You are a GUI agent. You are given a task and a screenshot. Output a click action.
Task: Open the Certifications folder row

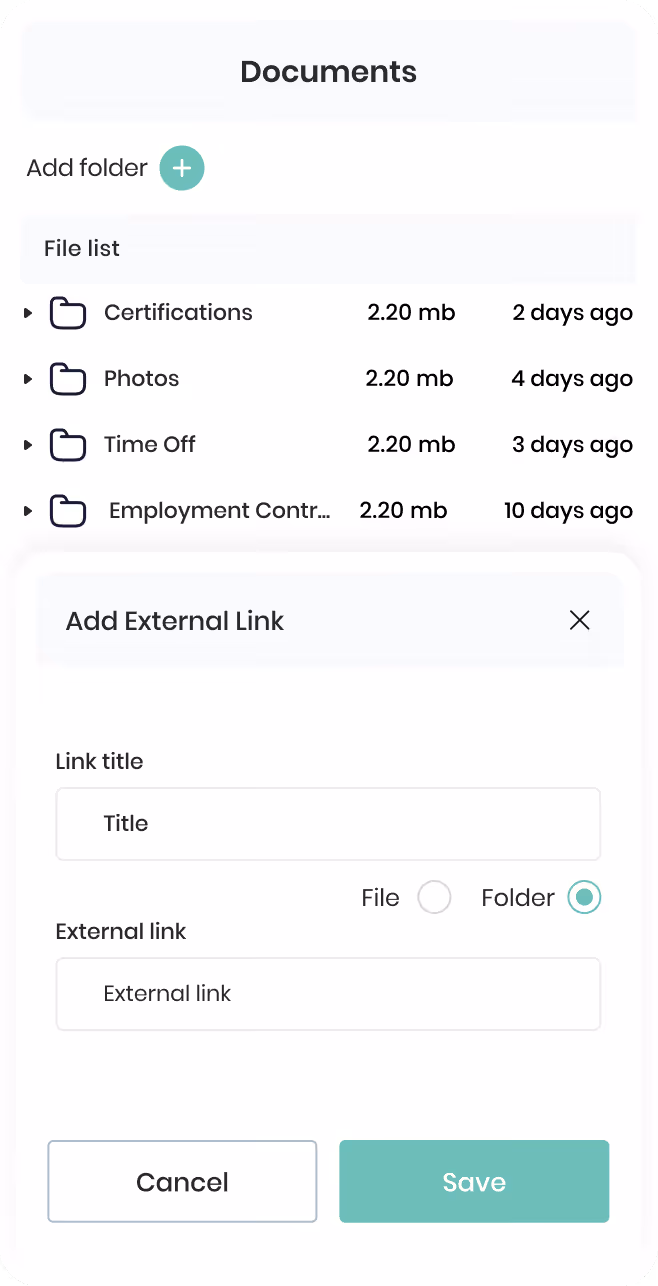328,313
